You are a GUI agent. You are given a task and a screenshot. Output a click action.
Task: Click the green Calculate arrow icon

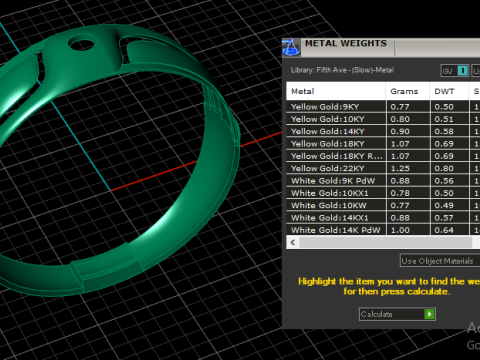(429, 314)
